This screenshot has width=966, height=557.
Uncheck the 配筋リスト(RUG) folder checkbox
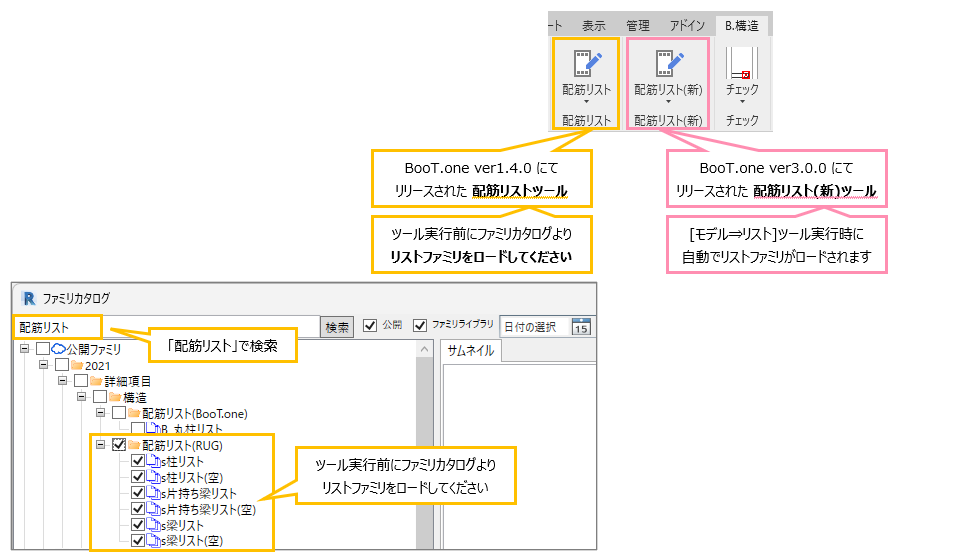point(119,445)
